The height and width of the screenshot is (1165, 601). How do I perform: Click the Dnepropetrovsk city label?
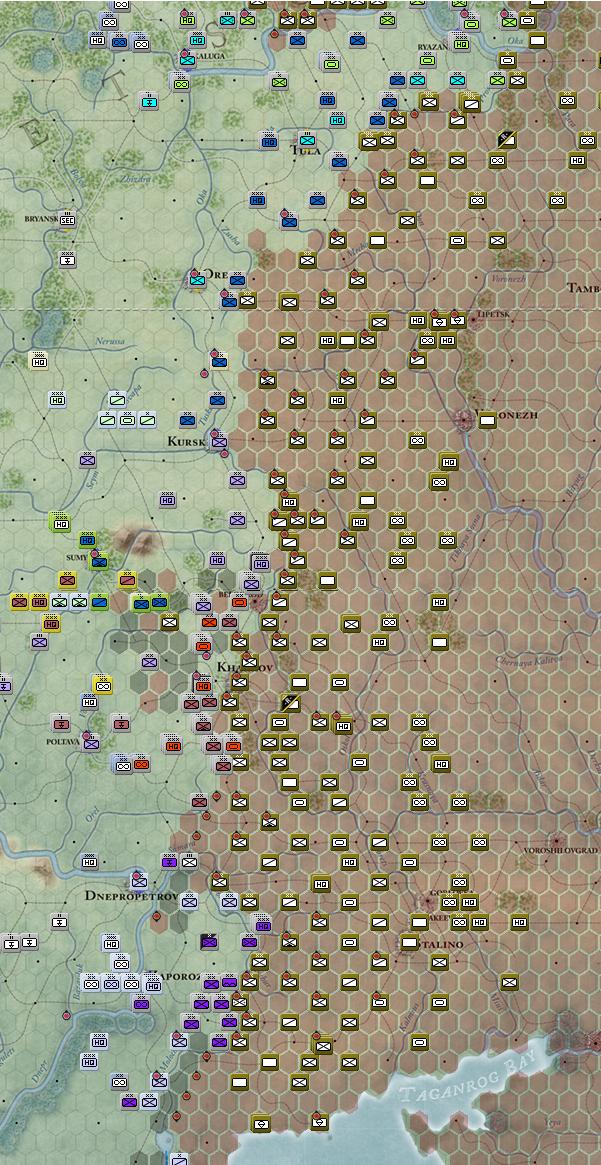pyautogui.click(x=131, y=895)
